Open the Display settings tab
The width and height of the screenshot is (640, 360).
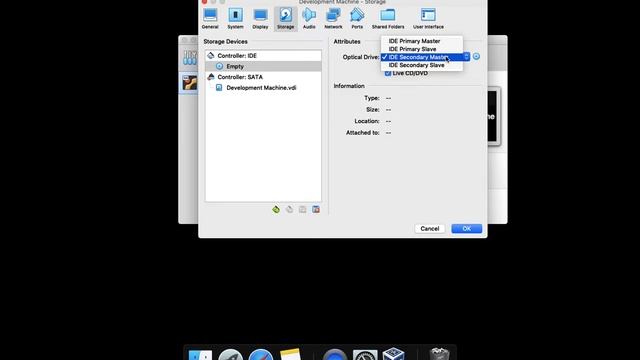(260, 18)
